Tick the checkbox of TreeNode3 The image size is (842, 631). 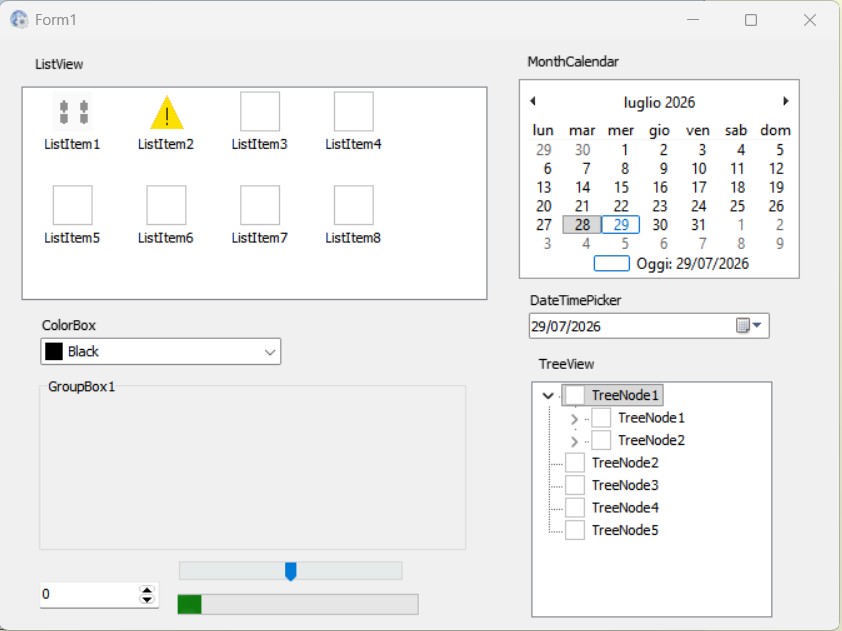(x=575, y=485)
